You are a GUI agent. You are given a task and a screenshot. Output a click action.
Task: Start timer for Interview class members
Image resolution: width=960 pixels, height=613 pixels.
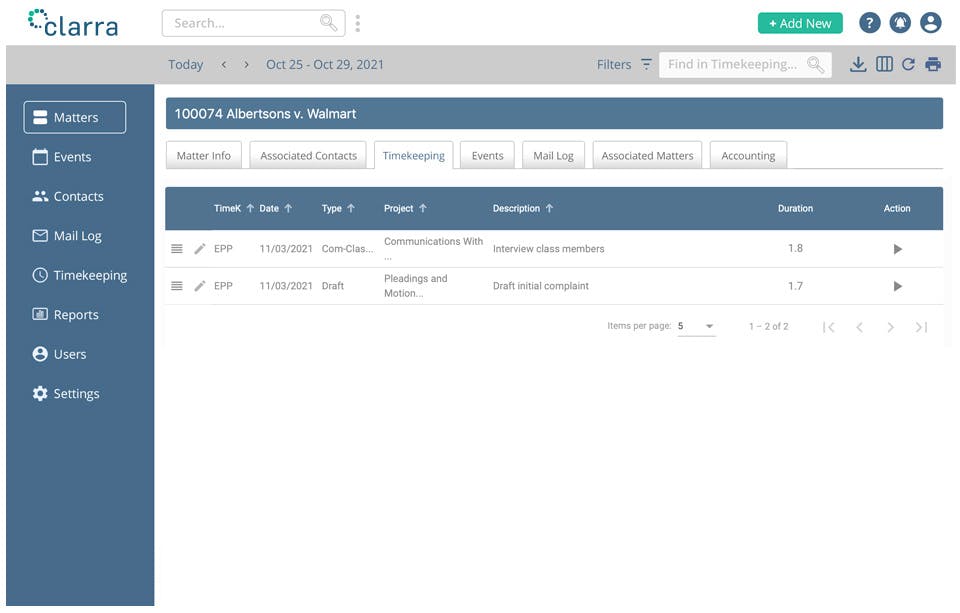click(898, 249)
